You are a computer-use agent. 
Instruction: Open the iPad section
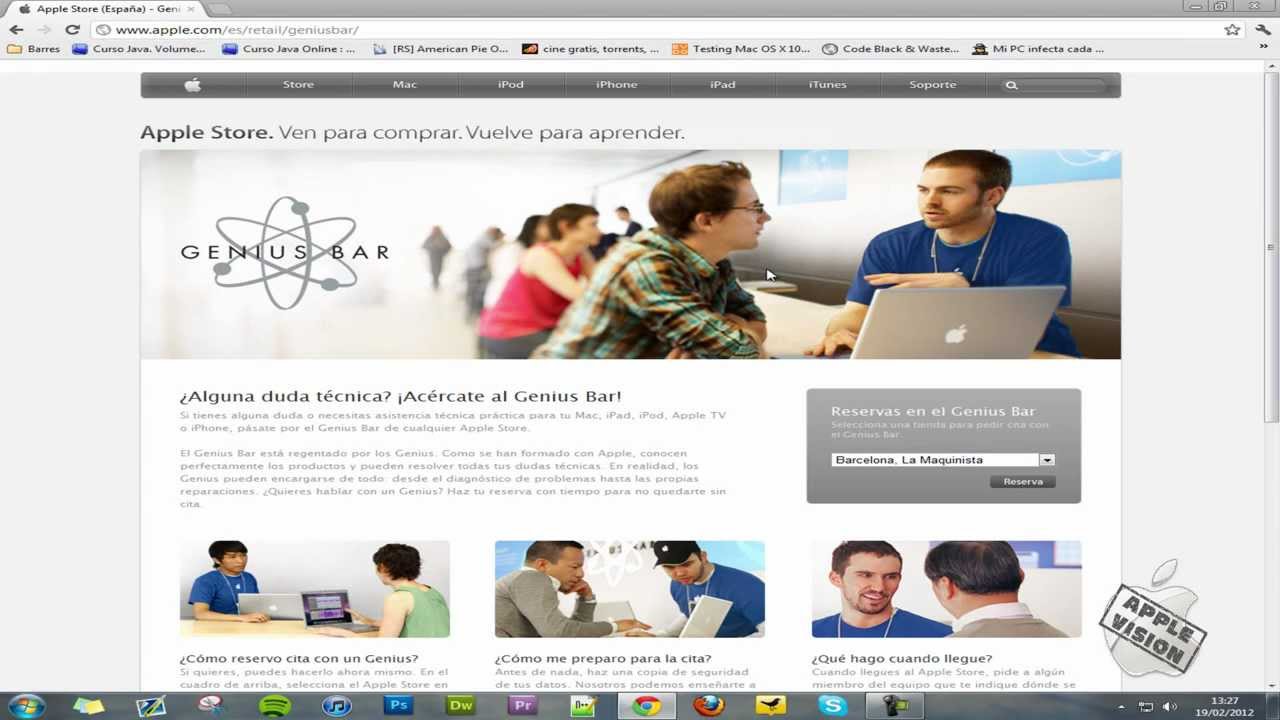click(722, 85)
